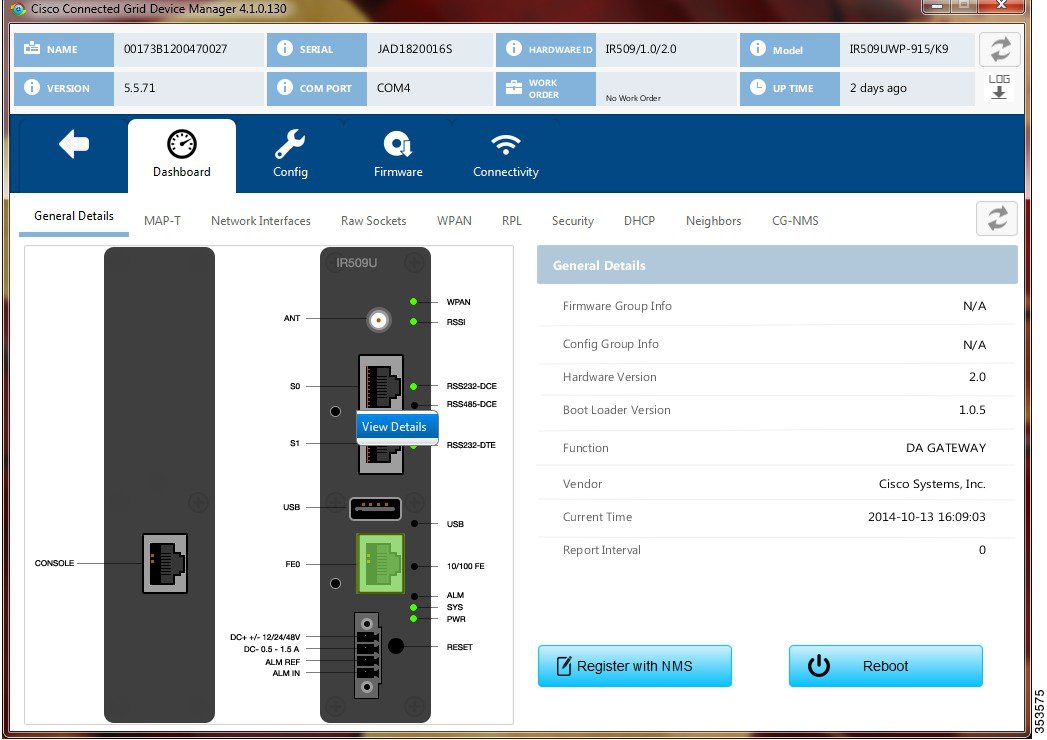Click the No Work Order text
Viewport: 1047px width, 740px height.
pyautogui.click(x=633, y=98)
